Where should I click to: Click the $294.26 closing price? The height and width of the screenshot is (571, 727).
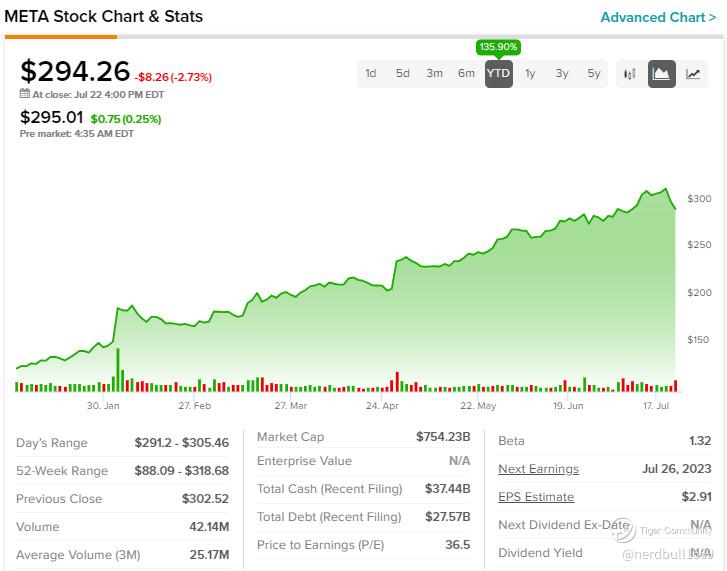click(75, 71)
